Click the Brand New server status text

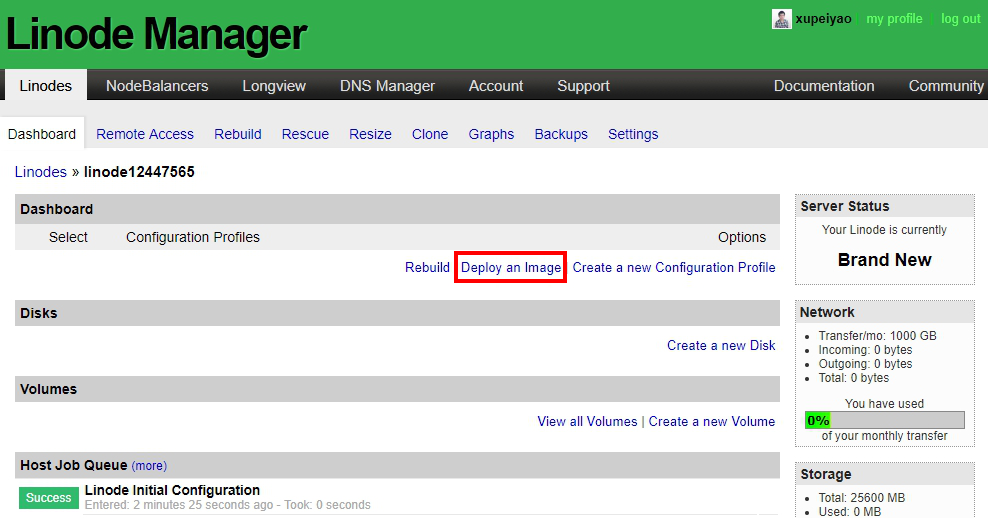click(885, 260)
